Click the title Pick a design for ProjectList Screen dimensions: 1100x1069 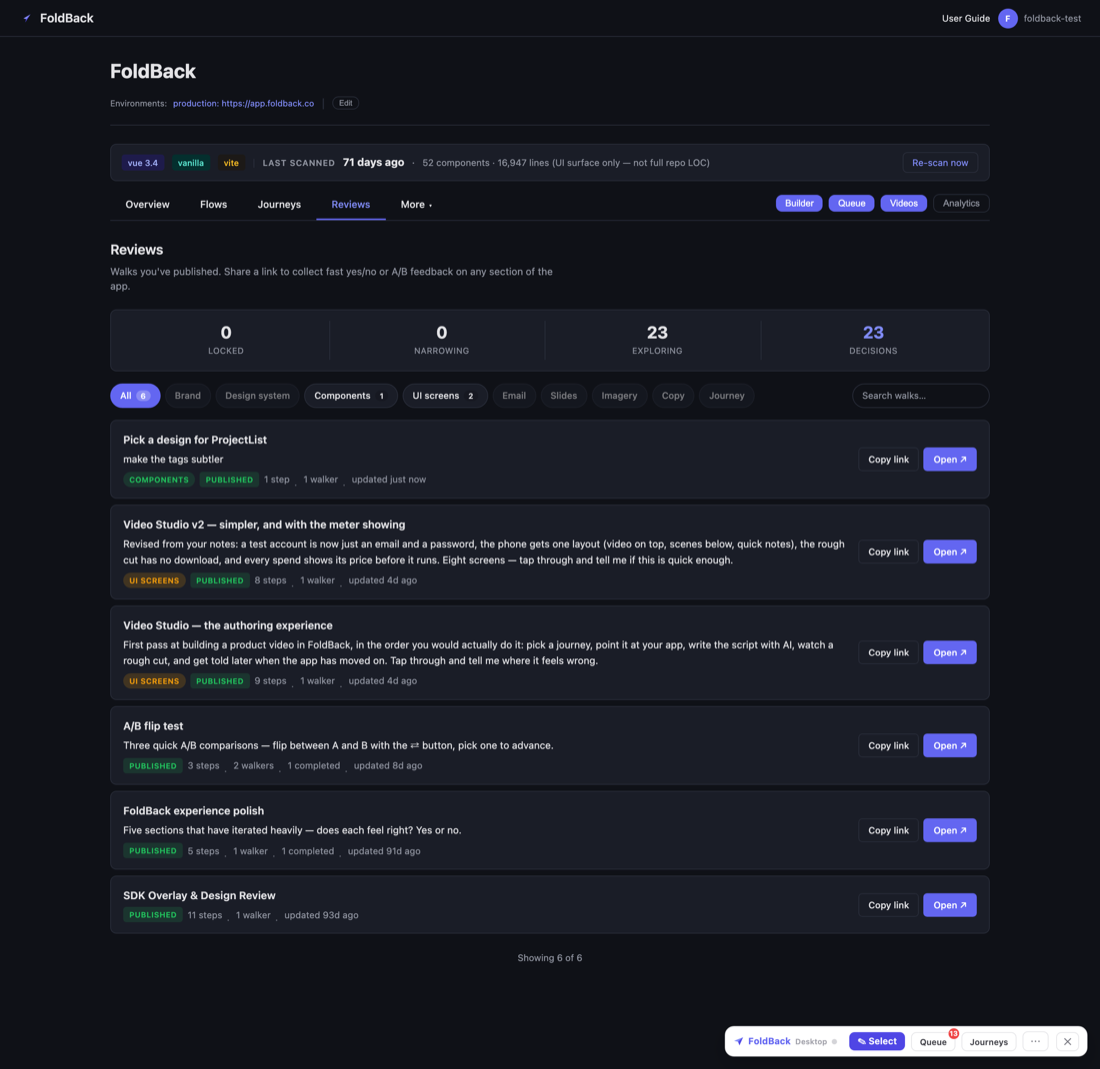195,440
